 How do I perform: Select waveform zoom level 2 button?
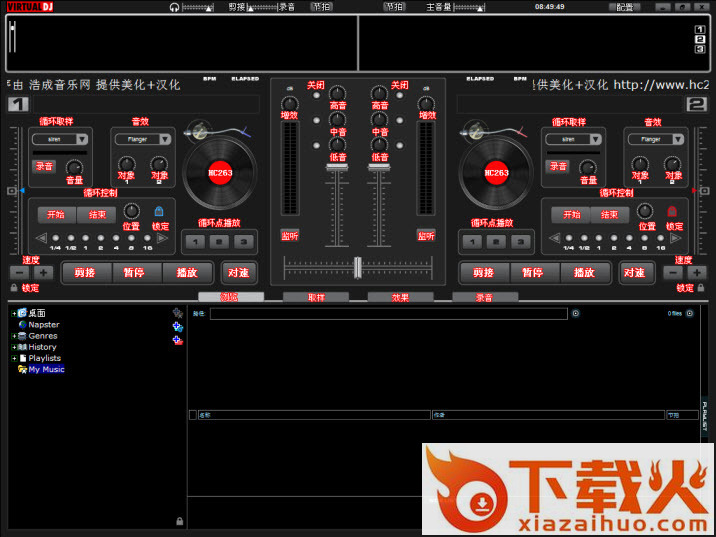700,39
